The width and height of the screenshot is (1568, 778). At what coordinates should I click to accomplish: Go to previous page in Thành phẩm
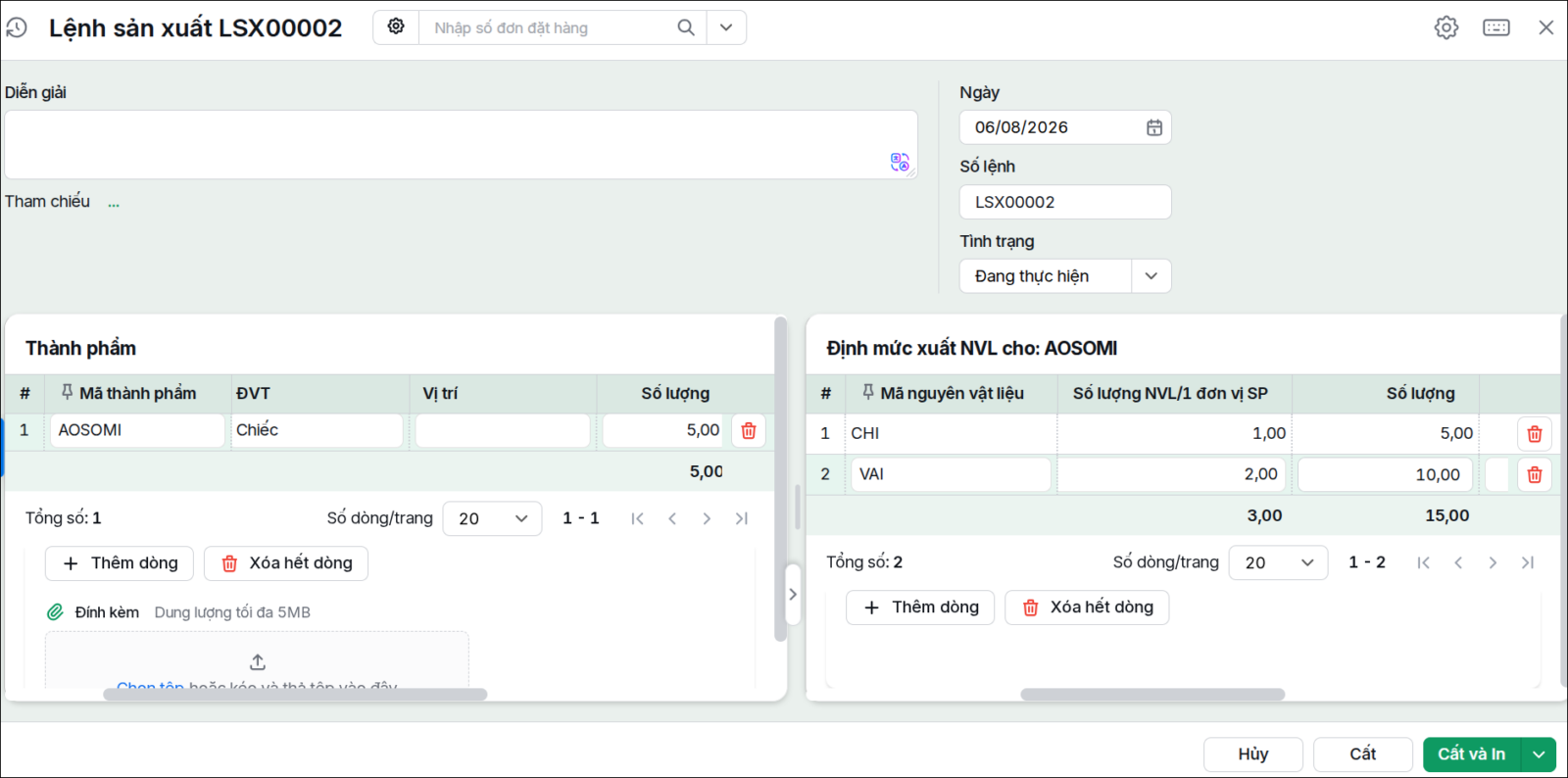672,518
